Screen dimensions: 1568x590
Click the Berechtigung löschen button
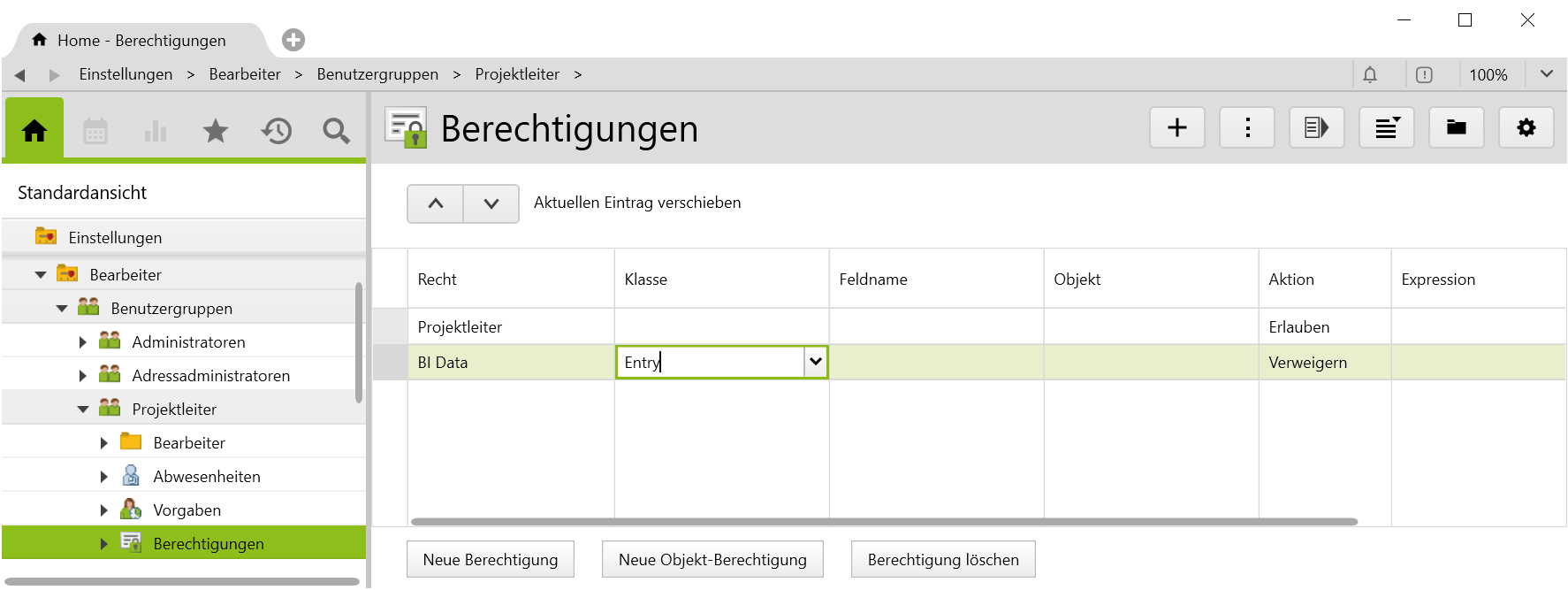[x=942, y=560]
